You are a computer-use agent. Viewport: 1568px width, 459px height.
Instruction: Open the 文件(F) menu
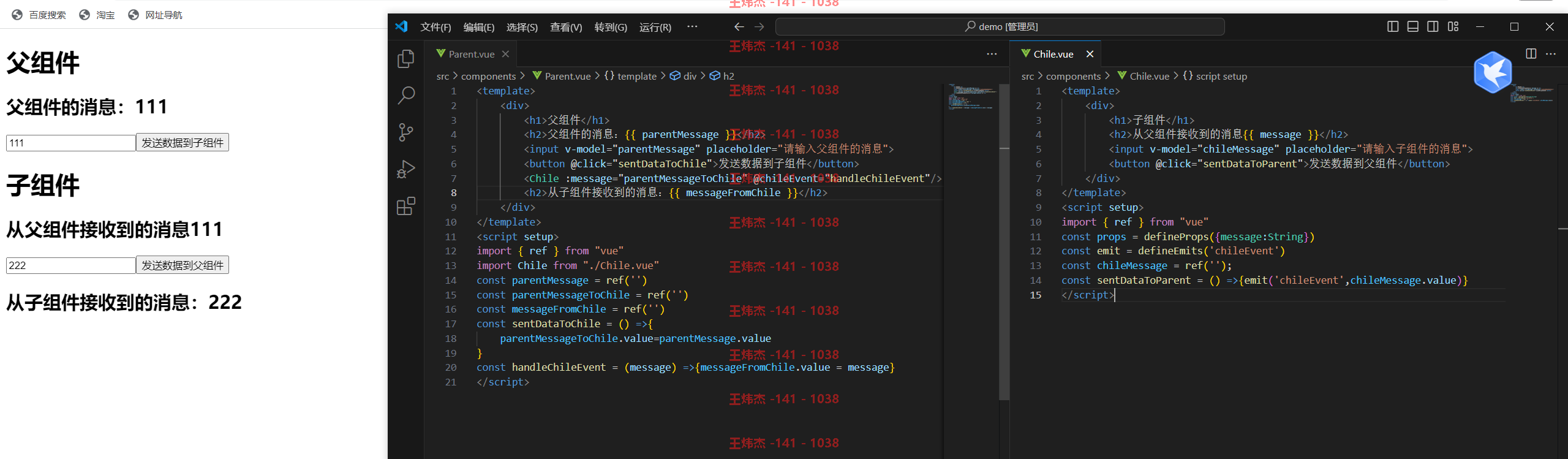[x=435, y=27]
